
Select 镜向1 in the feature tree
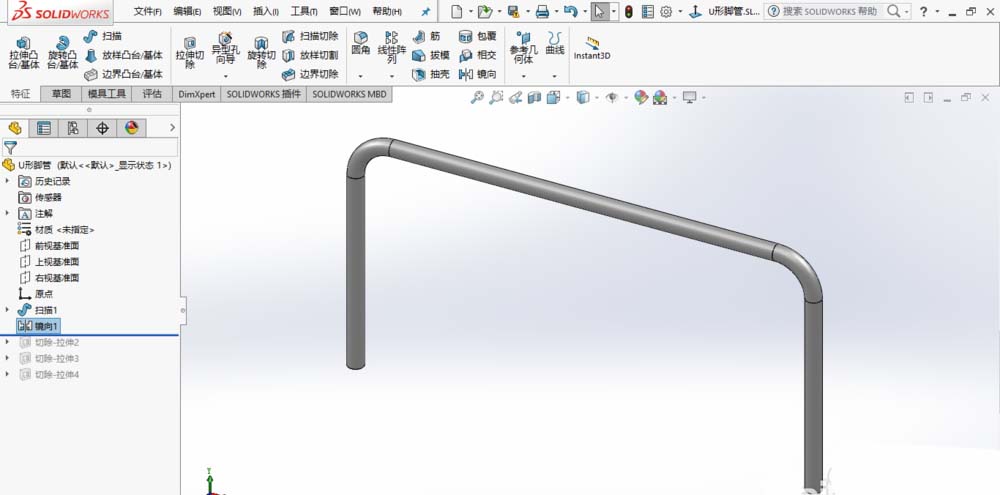(x=39, y=326)
